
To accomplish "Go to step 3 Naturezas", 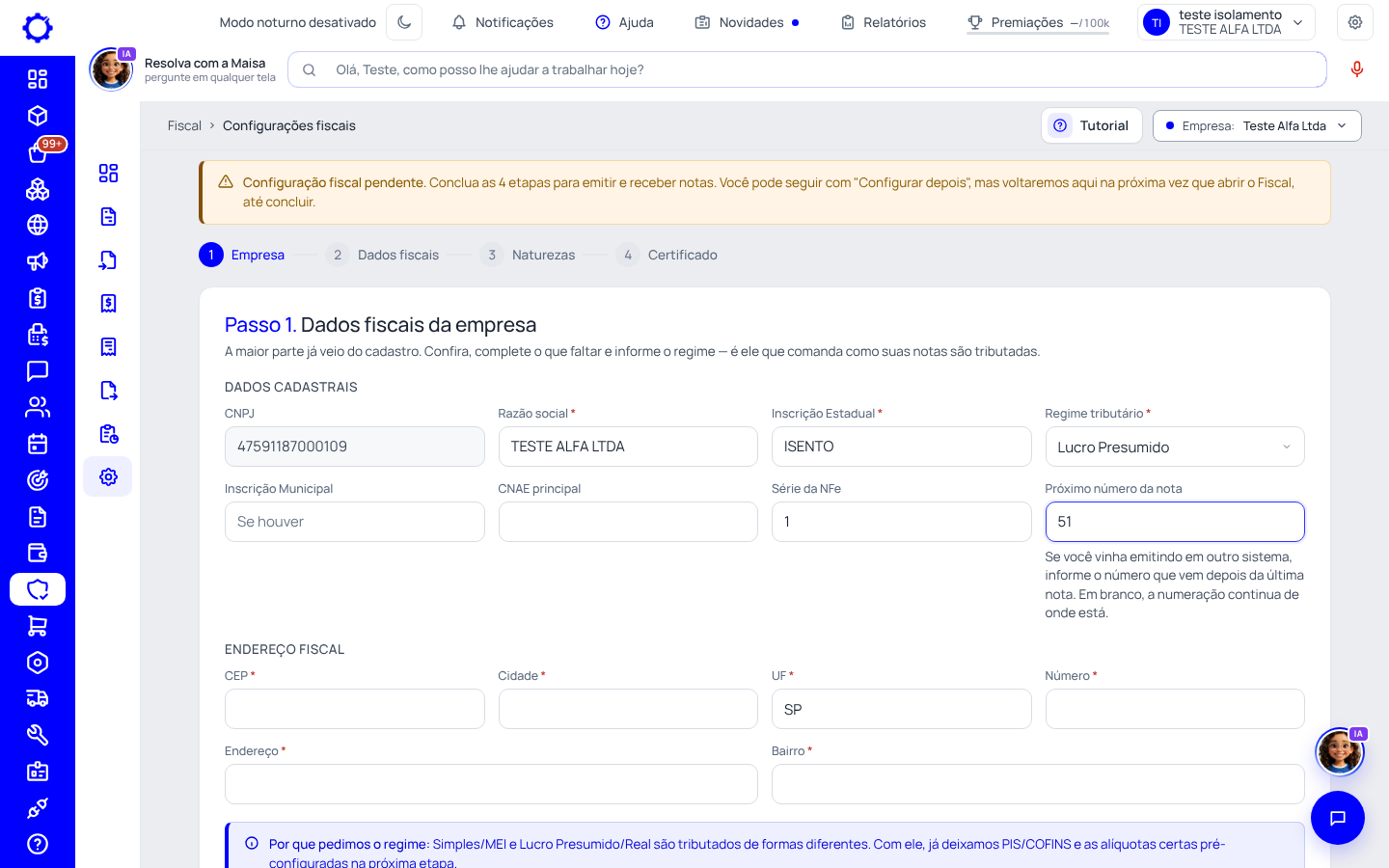I will pyautogui.click(x=528, y=255).
